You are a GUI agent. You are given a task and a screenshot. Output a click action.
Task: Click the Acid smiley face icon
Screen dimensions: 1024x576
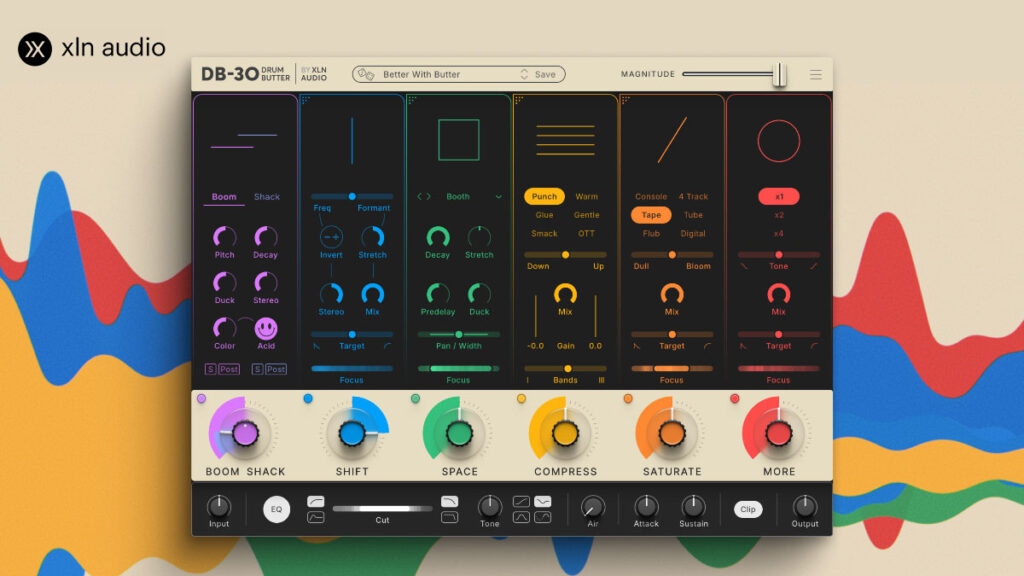coord(266,328)
